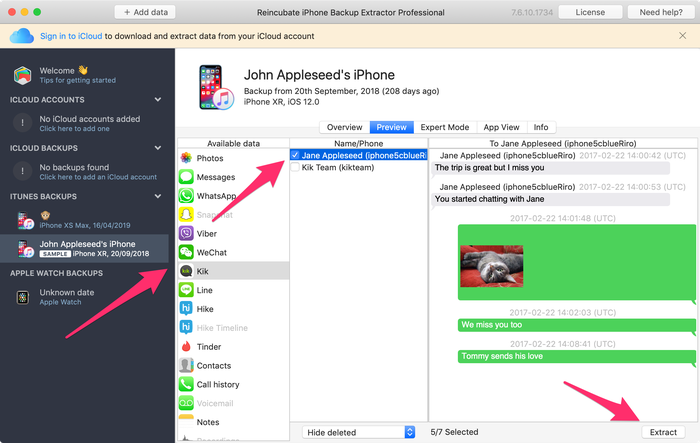This screenshot has height=443, width=700.
Task: Select the WeChat icon
Action: (186, 252)
